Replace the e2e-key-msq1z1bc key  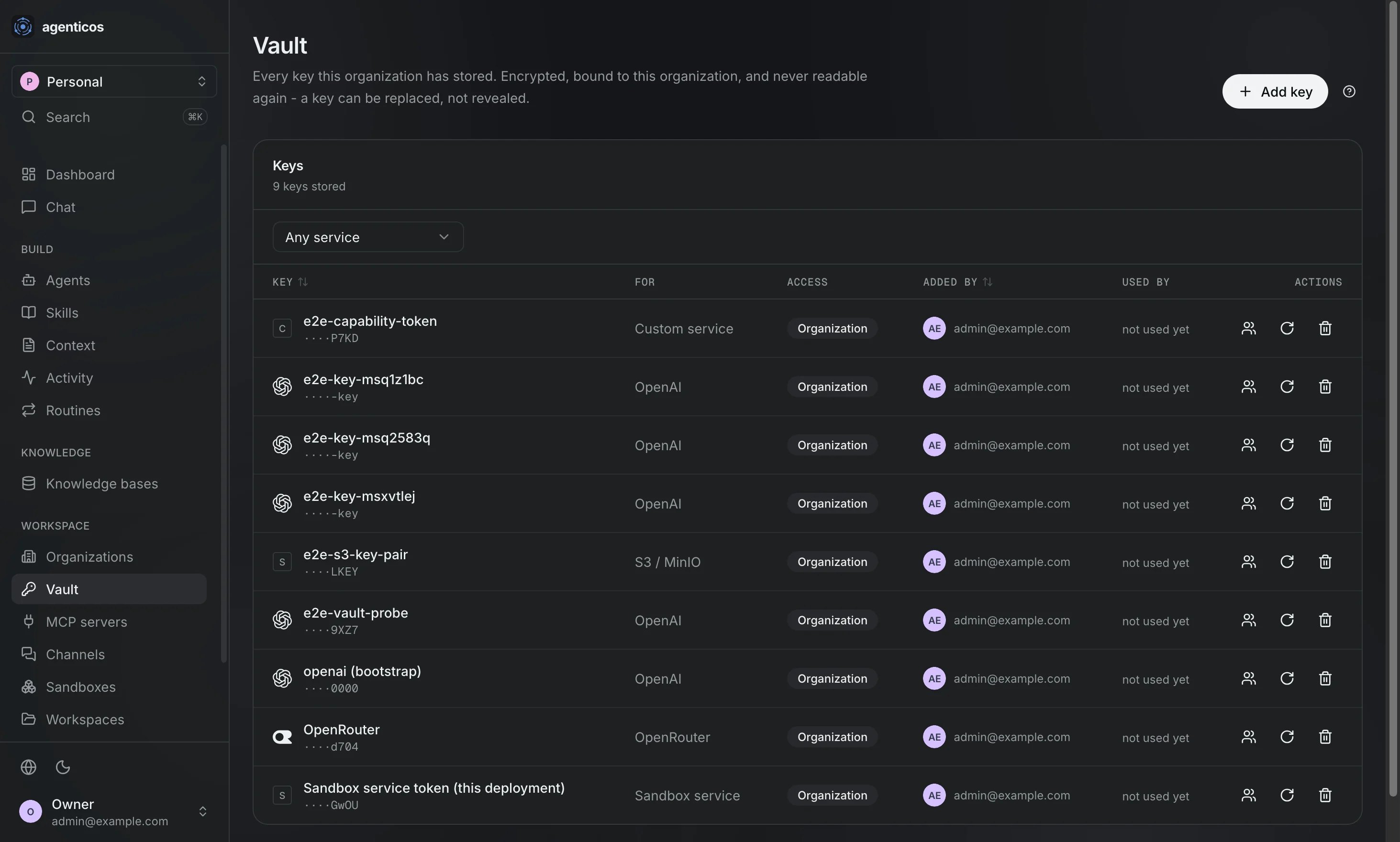[1287, 387]
